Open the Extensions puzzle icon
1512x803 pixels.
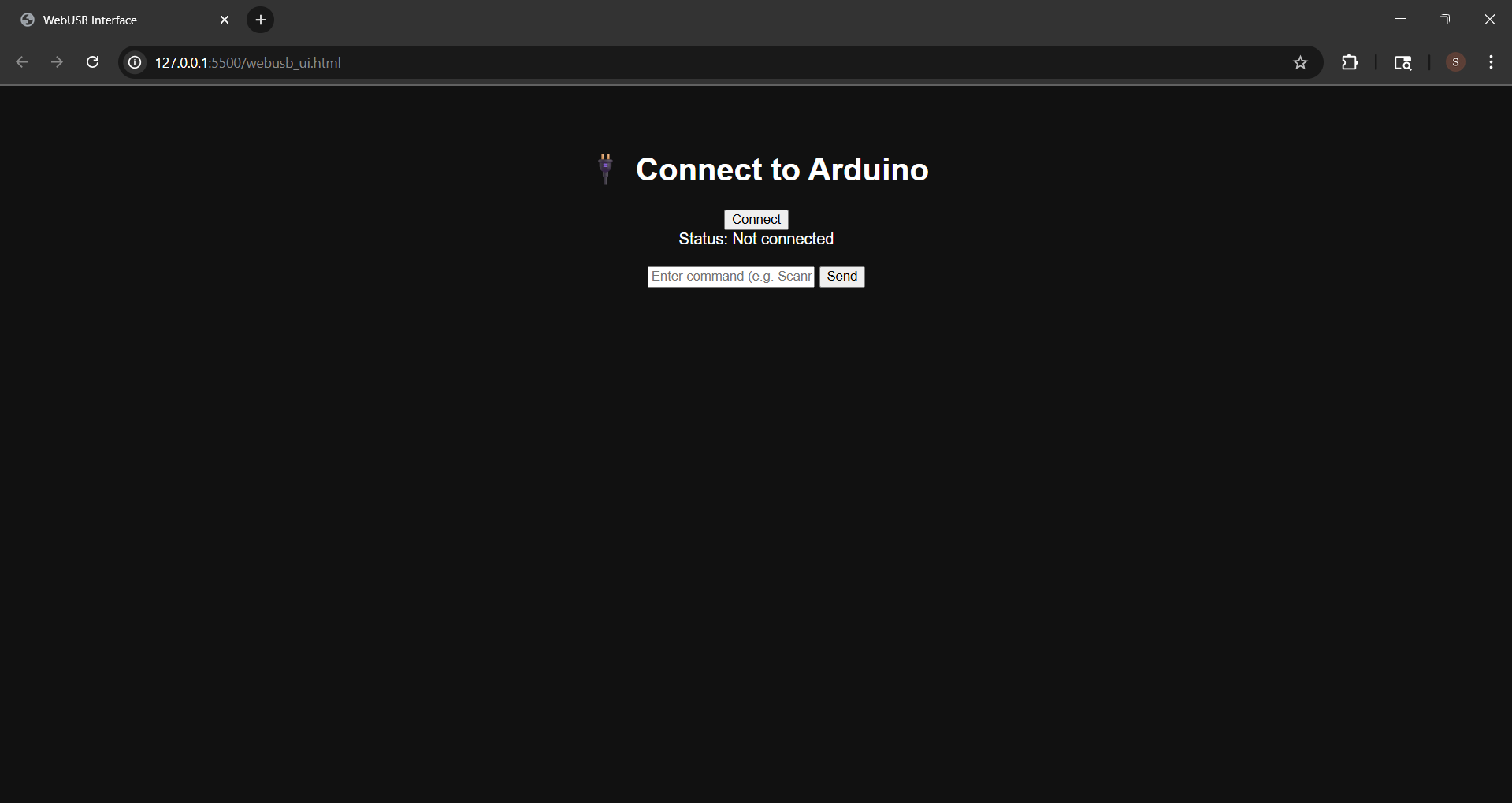pyautogui.click(x=1350, y=62)
